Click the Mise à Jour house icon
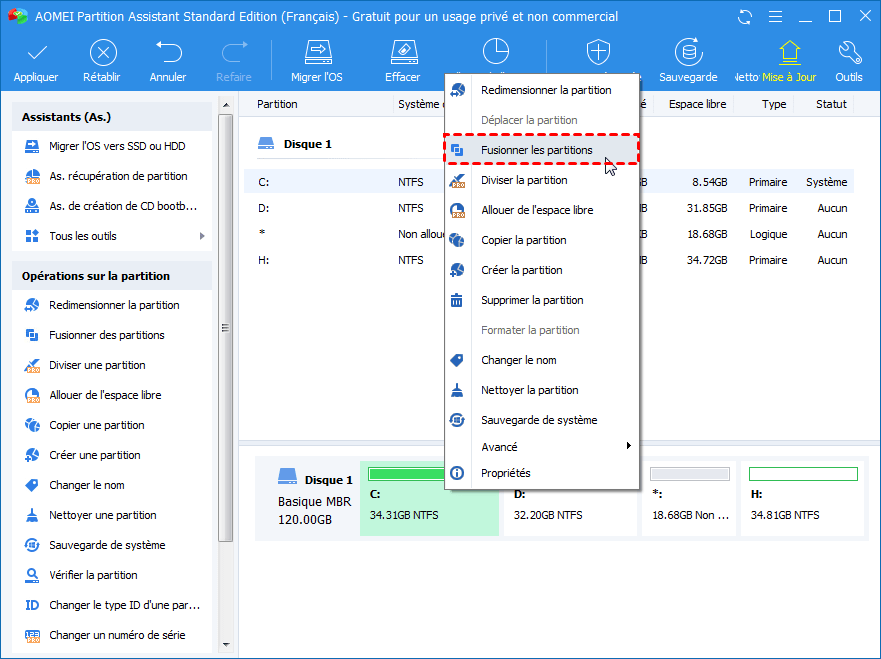 [789, 52]
